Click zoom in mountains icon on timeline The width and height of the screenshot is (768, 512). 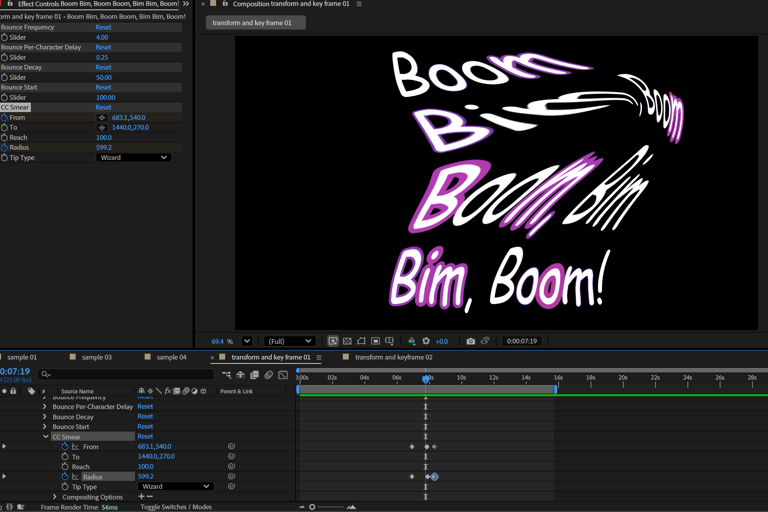click(x=351, y=507)
